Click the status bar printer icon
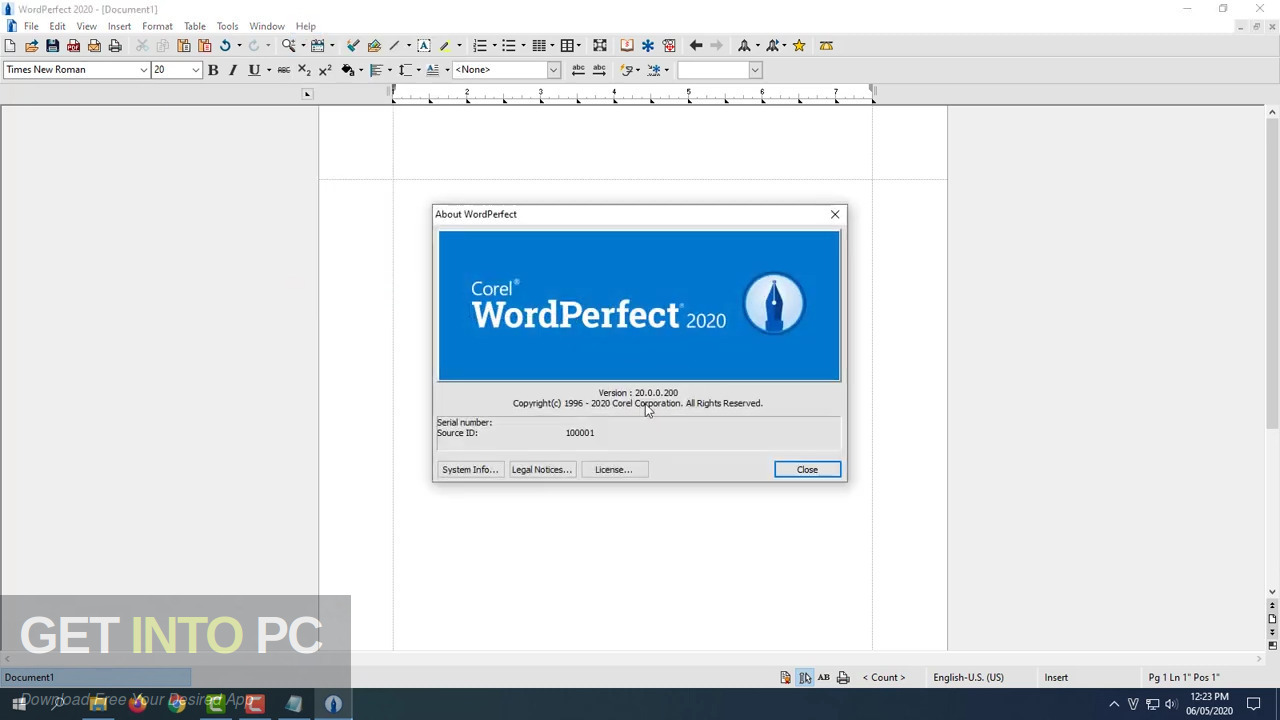Viewport: 1280px width, 720px height. (843, 677)
